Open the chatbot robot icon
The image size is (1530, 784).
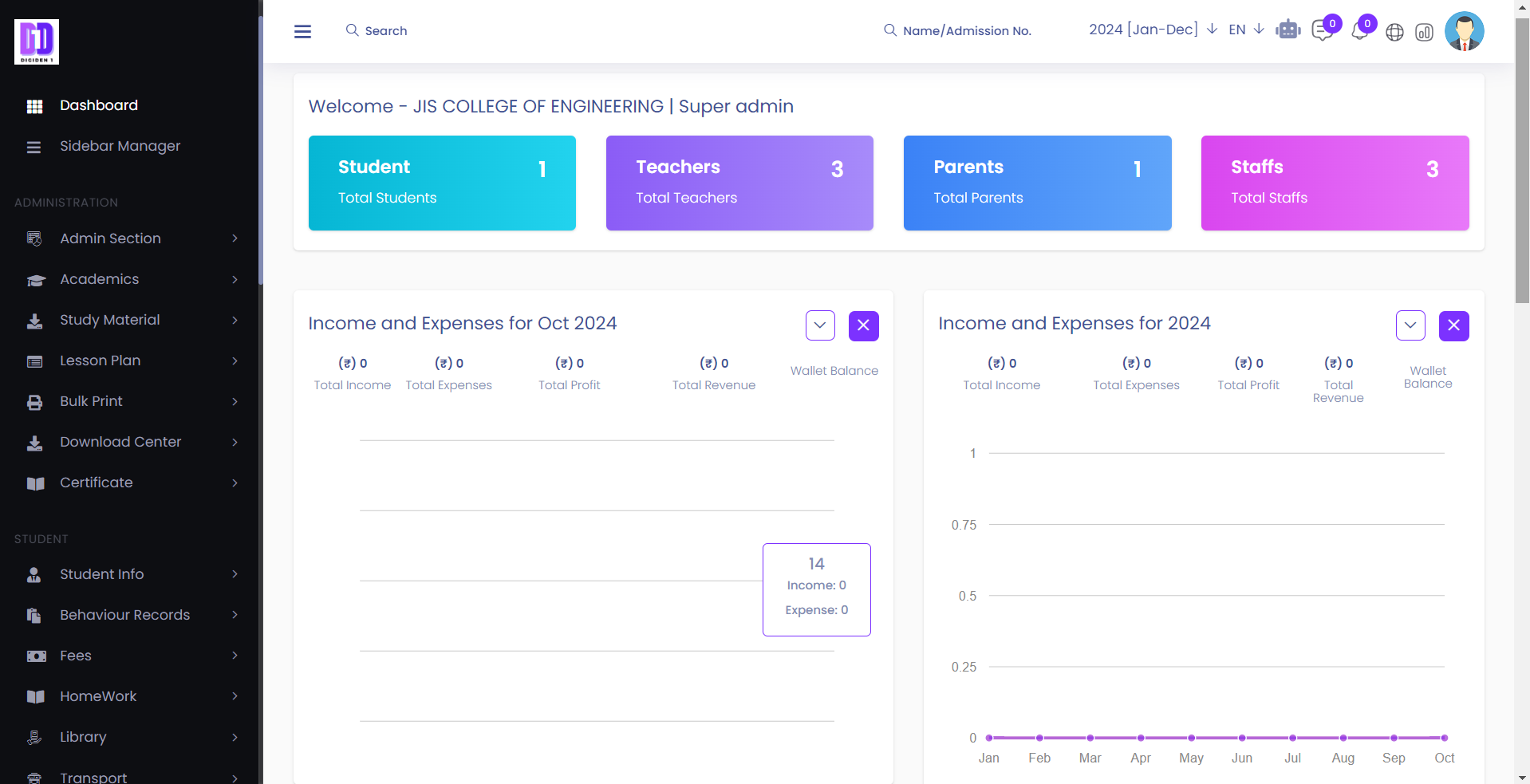[1287, 30]
